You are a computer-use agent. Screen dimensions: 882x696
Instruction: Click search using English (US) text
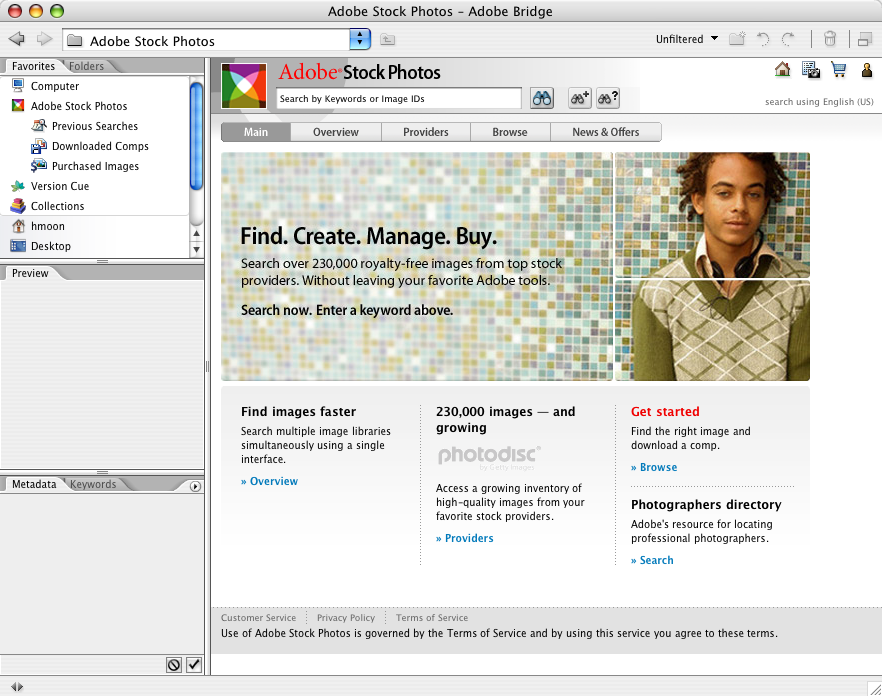(x=819, y=102)
